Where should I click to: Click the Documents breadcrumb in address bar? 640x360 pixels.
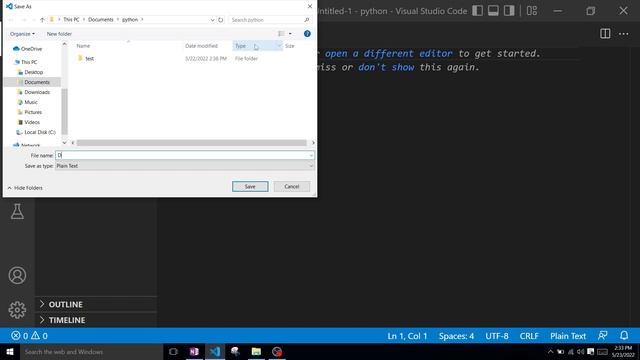pyautogui.click(x=100, y=20)
